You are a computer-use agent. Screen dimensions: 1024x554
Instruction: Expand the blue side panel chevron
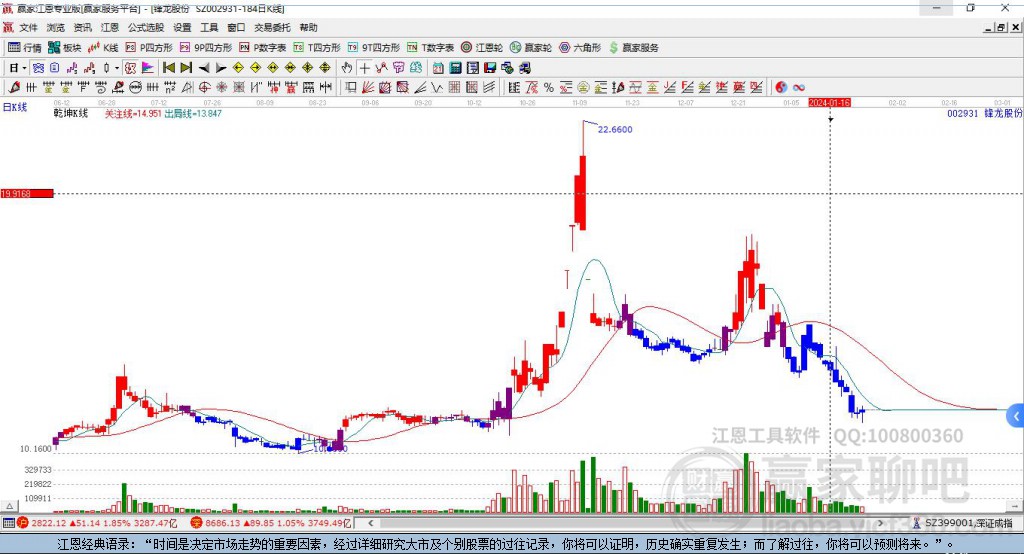1016,416
